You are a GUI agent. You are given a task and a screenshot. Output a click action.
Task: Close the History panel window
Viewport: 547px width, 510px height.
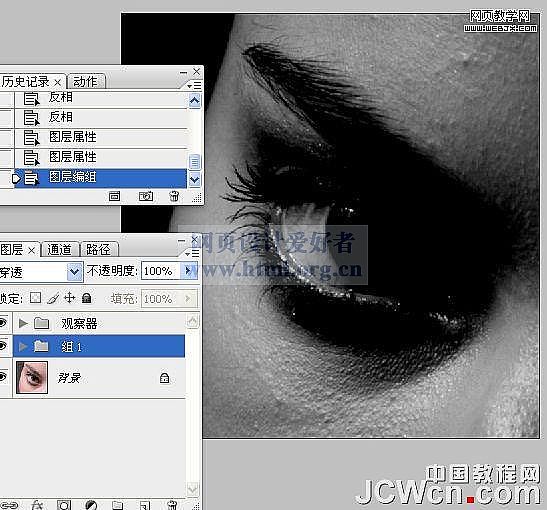coord(197,72)
